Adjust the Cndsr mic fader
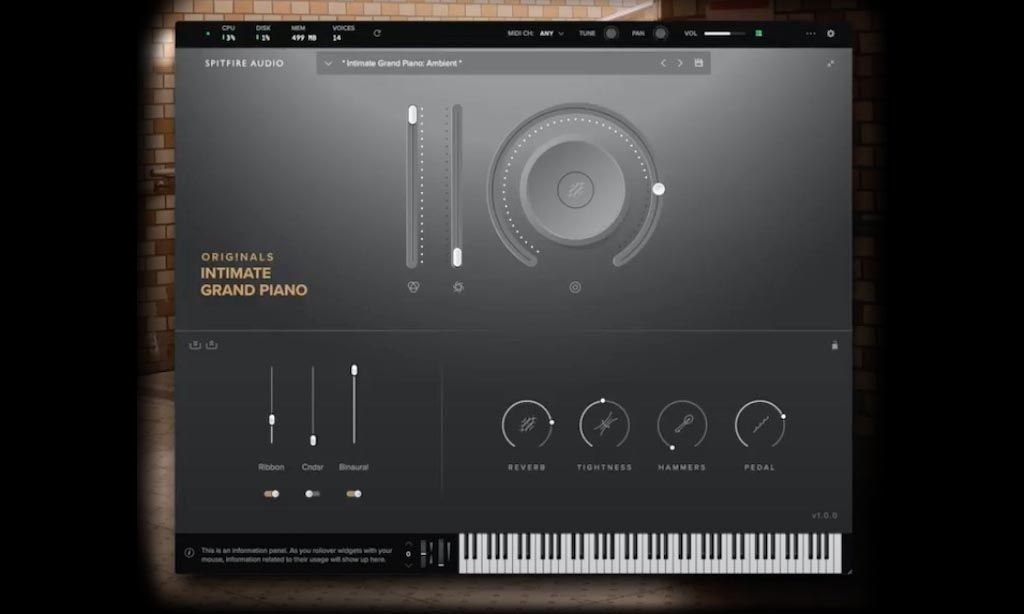This screenshot has height=614, width=1024. pos(313,440)
